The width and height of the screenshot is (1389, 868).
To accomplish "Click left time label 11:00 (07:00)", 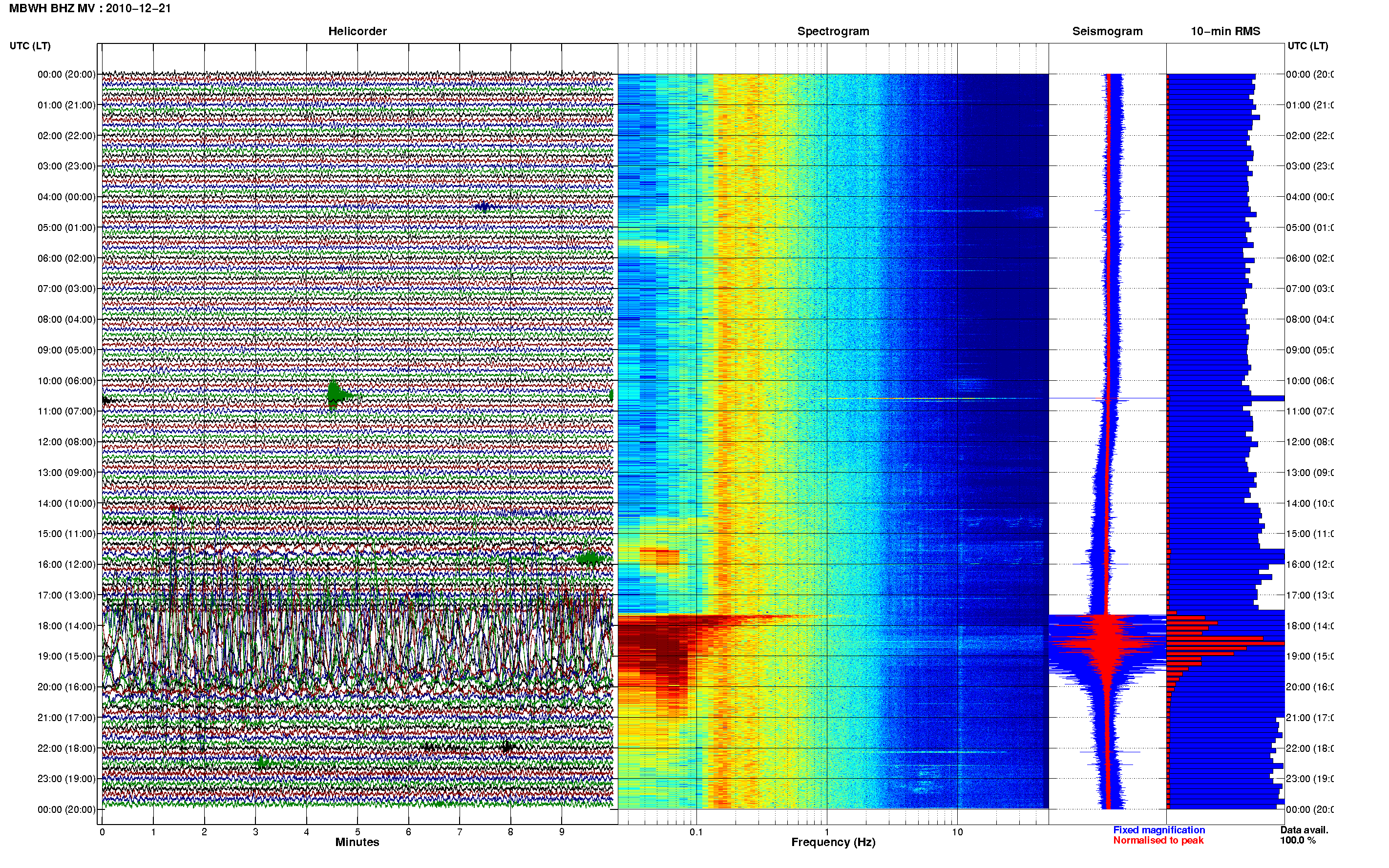I will (66, 411).
